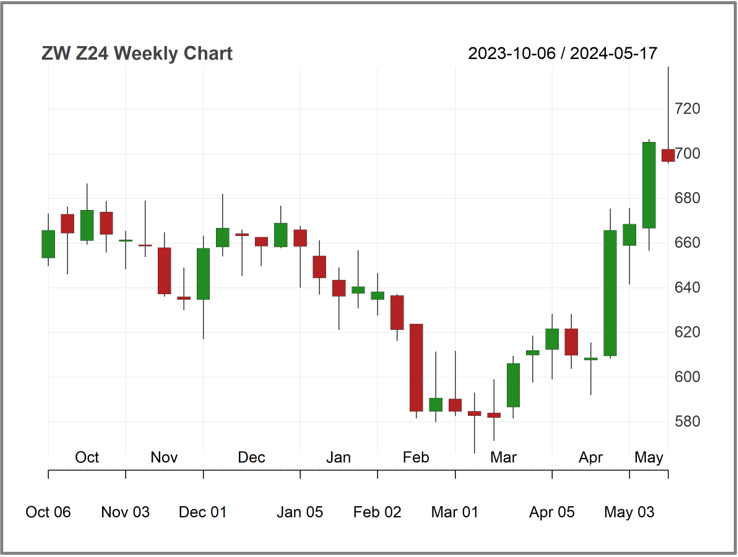Click the Dec 01 date tick label
The image size is (738, 557).
(x=203, y=512)
